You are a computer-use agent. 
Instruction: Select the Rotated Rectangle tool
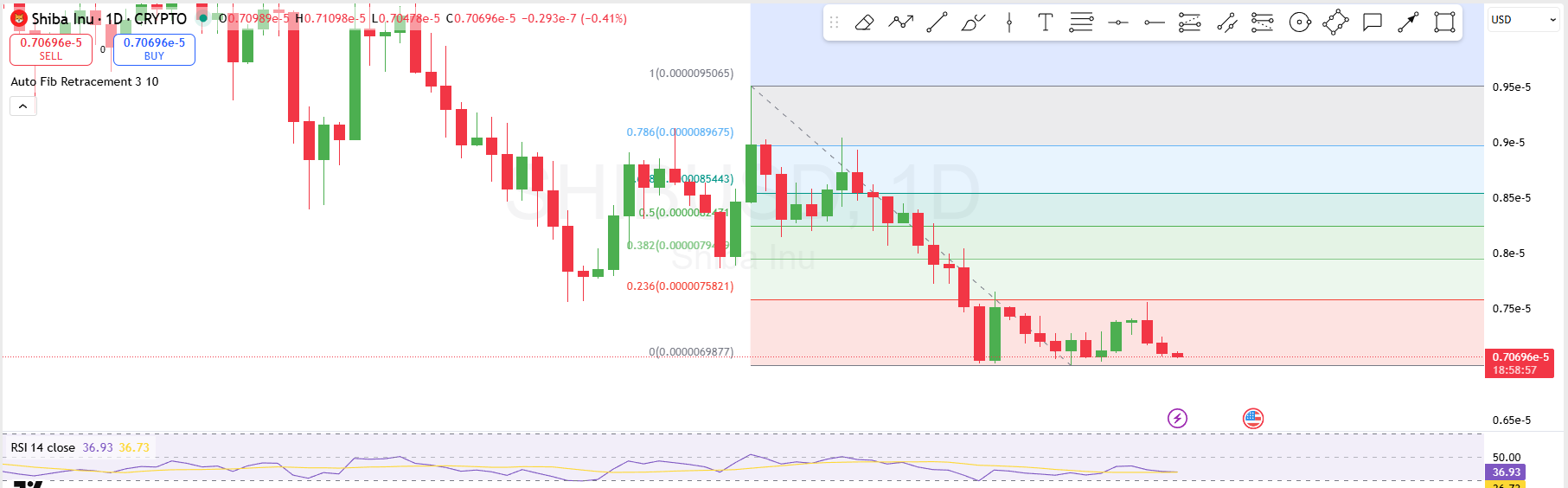point(1335,22)
